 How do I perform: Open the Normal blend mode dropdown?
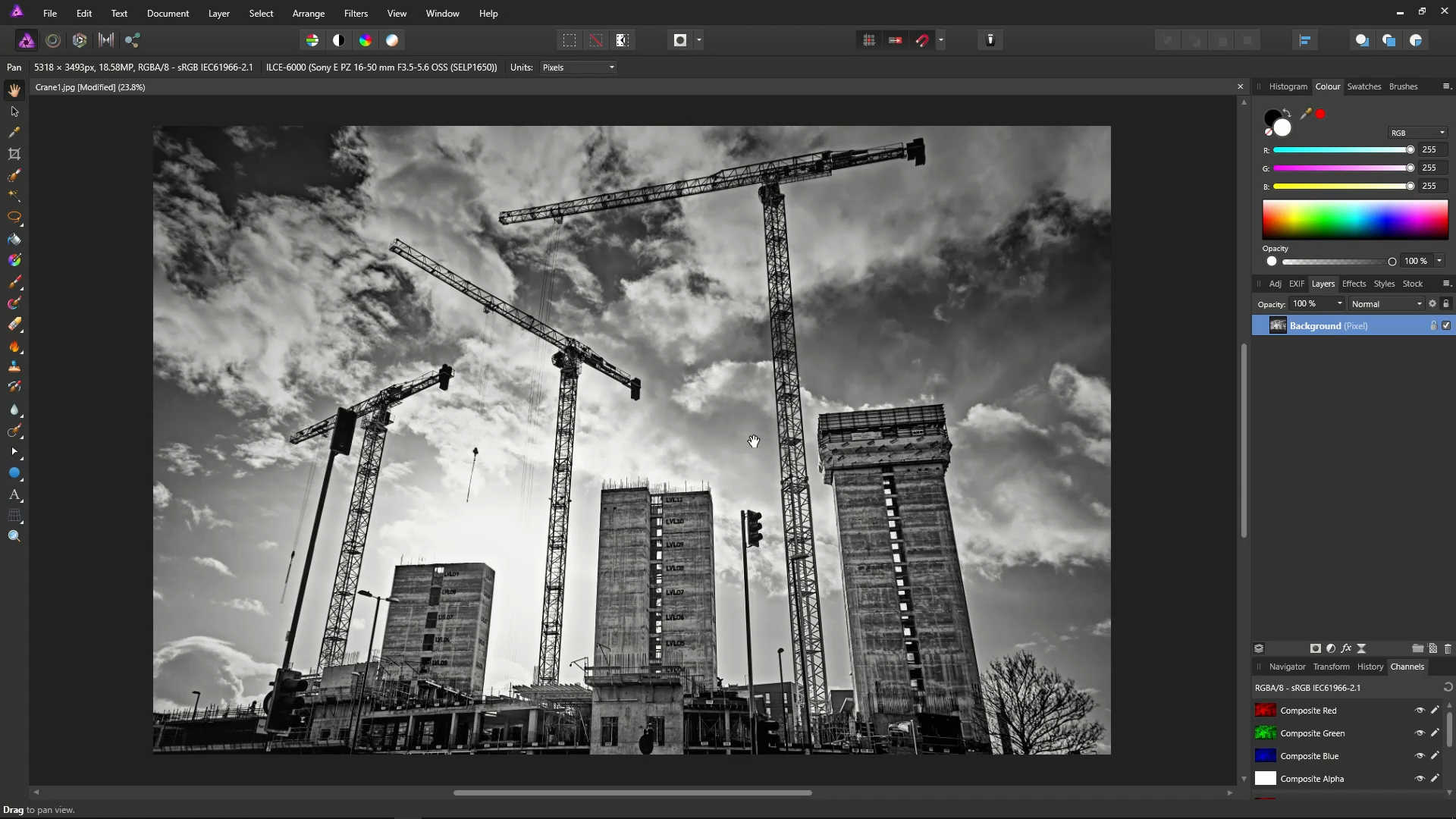pyautogui.click(x=1386, y=304)
